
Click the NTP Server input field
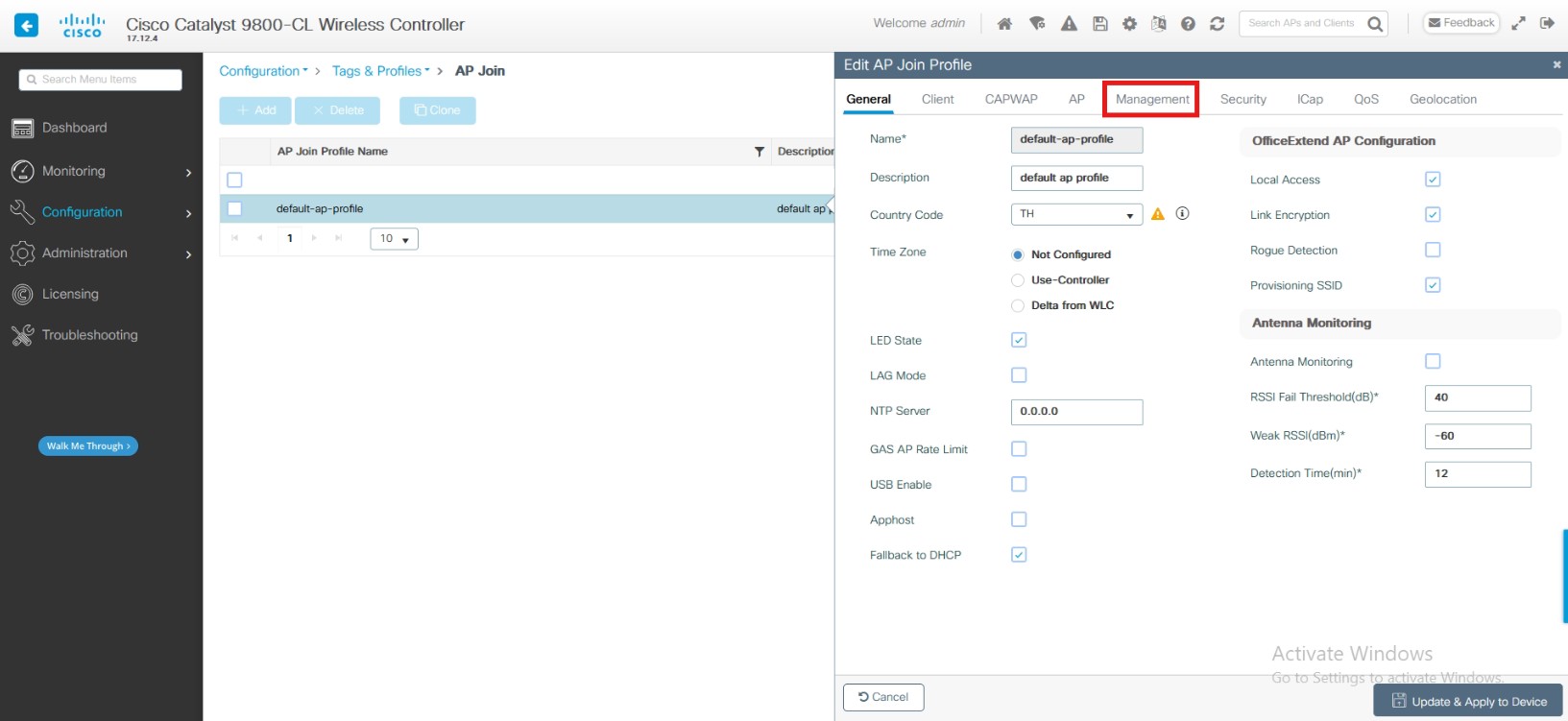[x=1076, y=412]
